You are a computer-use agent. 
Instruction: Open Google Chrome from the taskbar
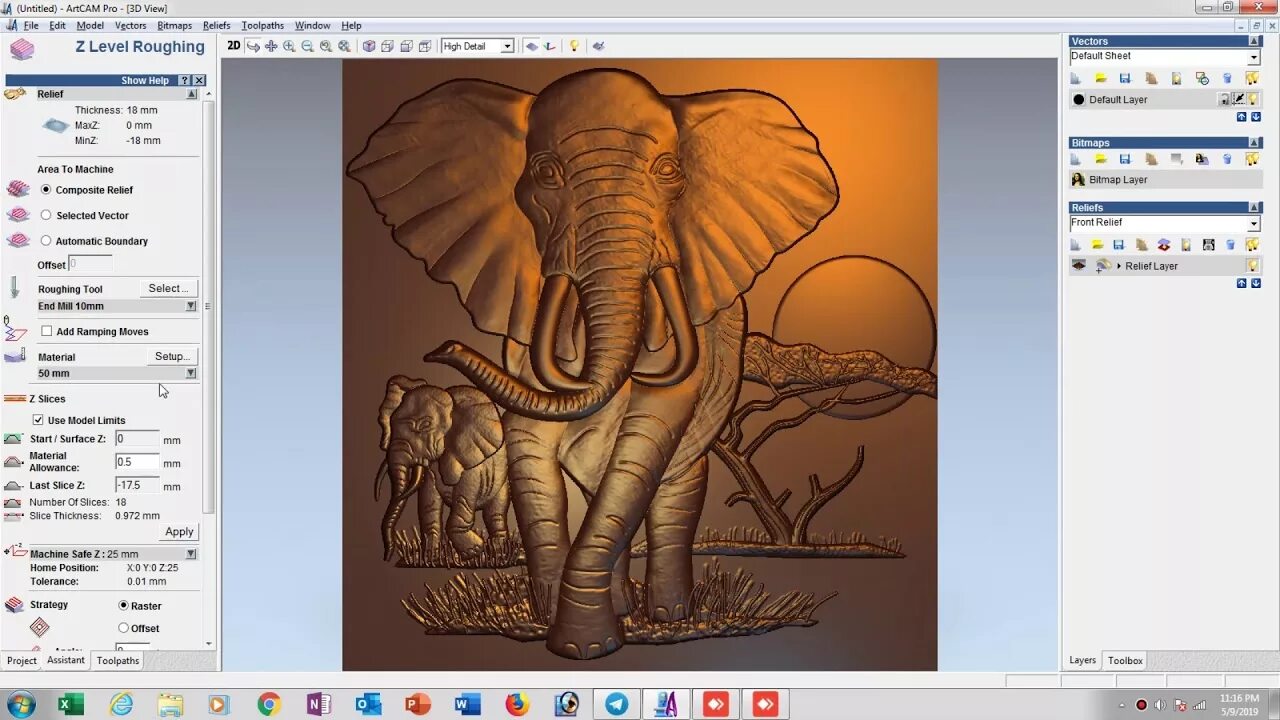coord(269,704)
